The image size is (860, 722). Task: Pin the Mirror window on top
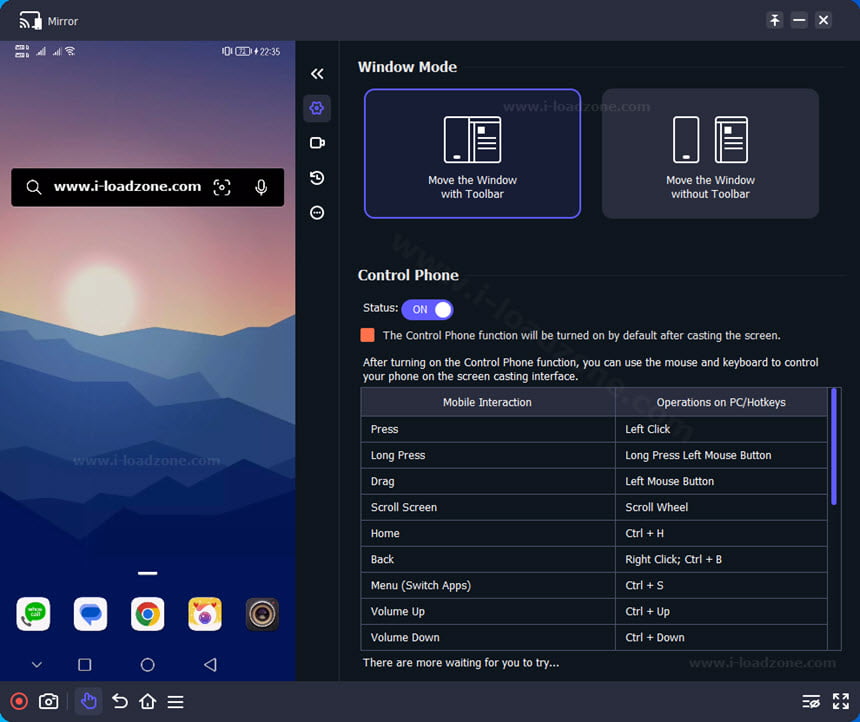click(774, 20)
